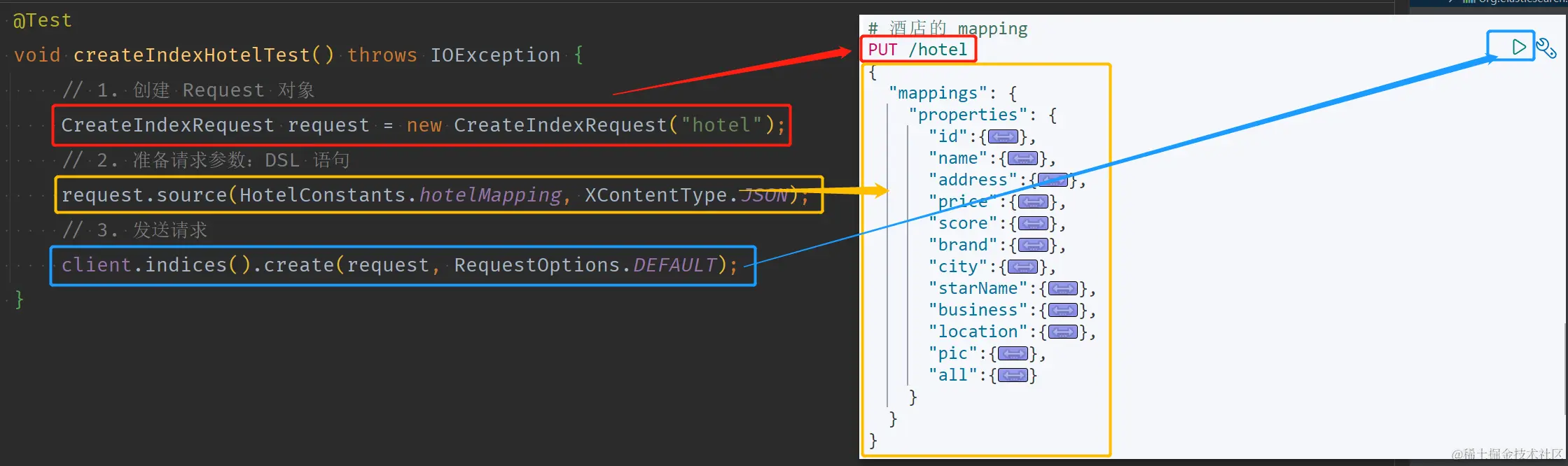Expand the collapsed "price" field body
1568x466 pixels.
click(1033, 202)
